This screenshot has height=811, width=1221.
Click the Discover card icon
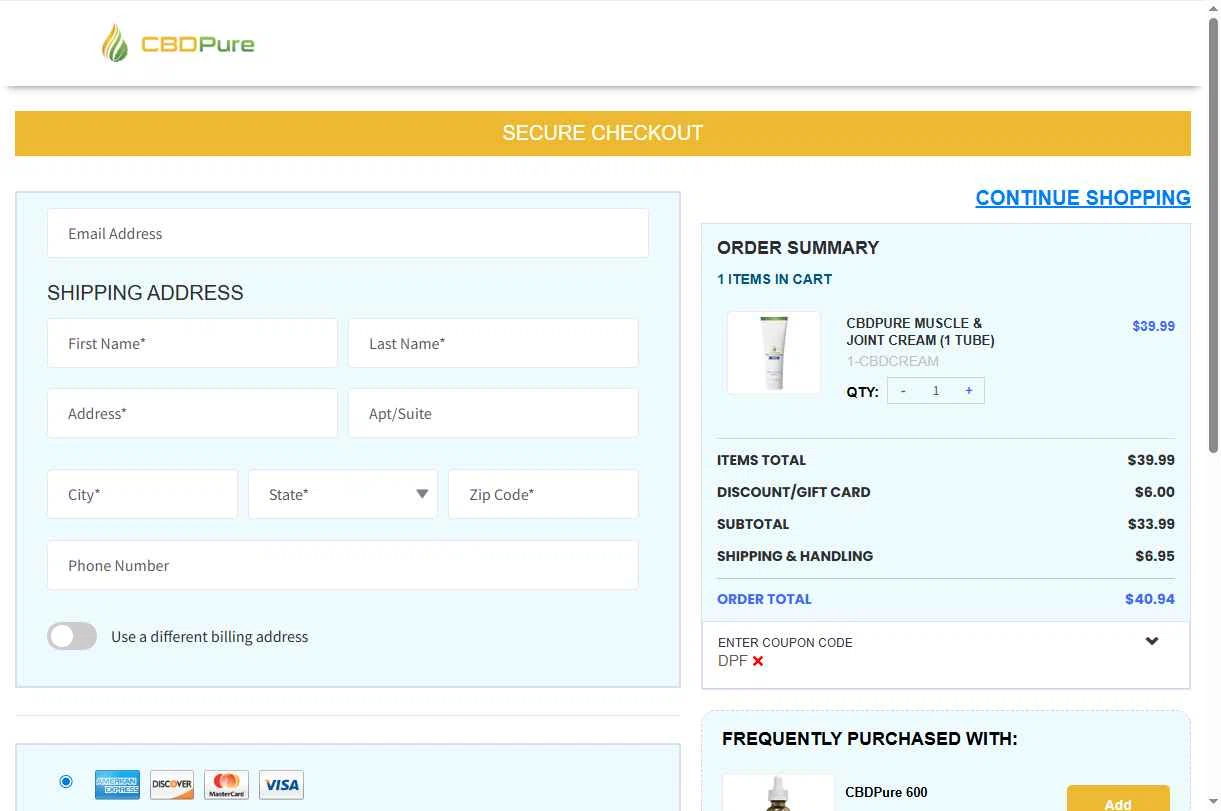click(x=172, y=785)
